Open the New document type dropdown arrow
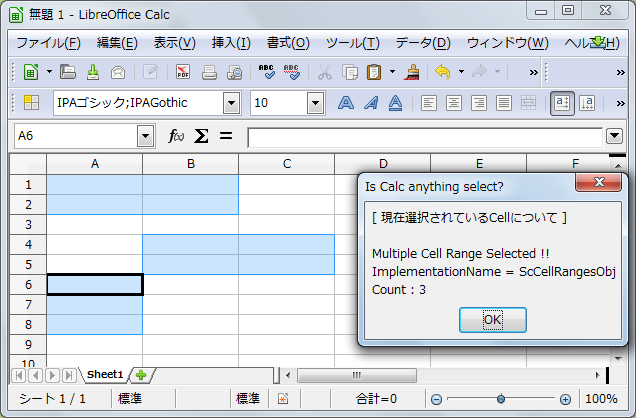This screenshot has height=418, width=636. 49,72
